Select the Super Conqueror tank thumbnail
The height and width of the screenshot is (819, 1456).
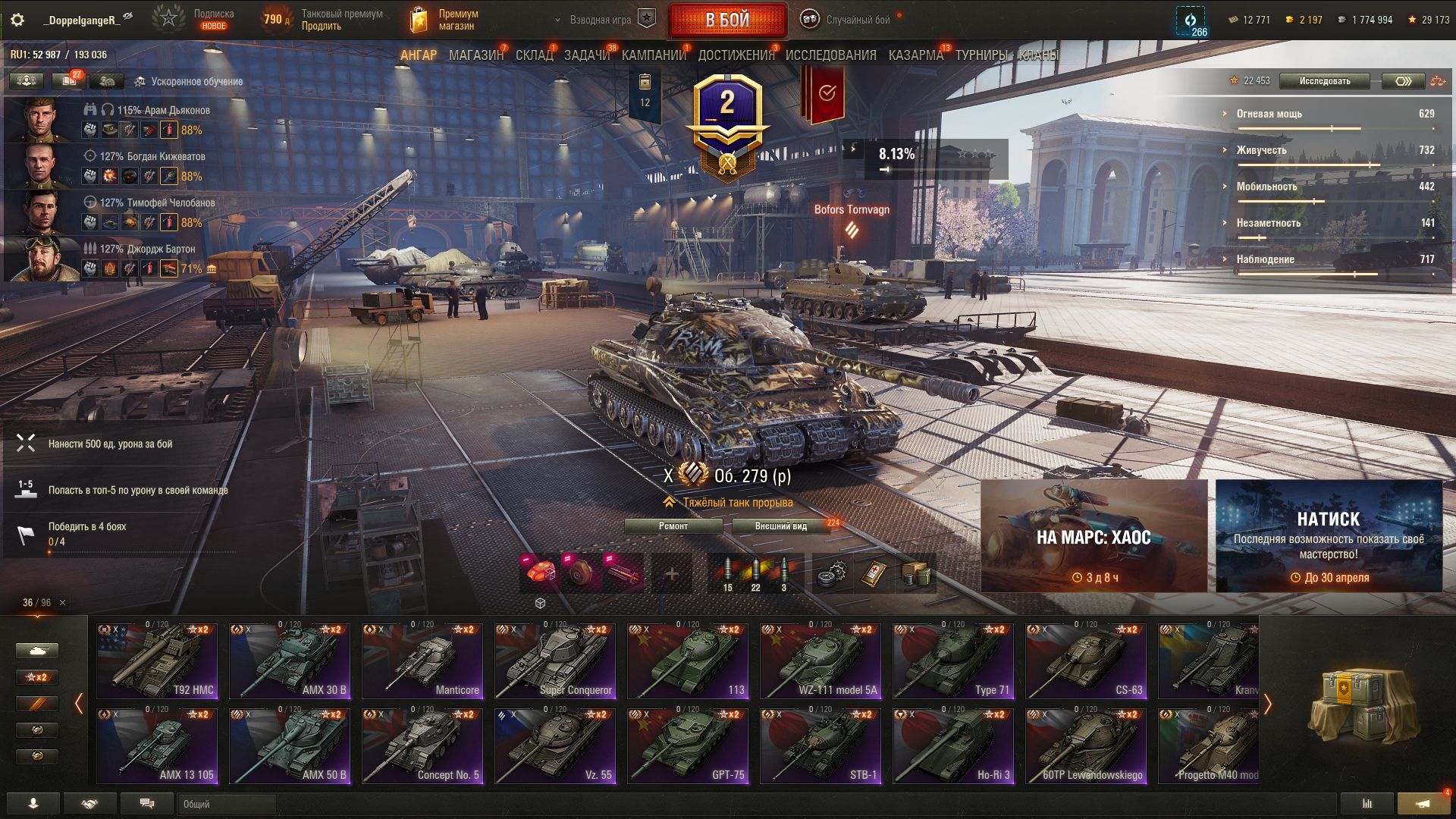click(x=555, y=661)
